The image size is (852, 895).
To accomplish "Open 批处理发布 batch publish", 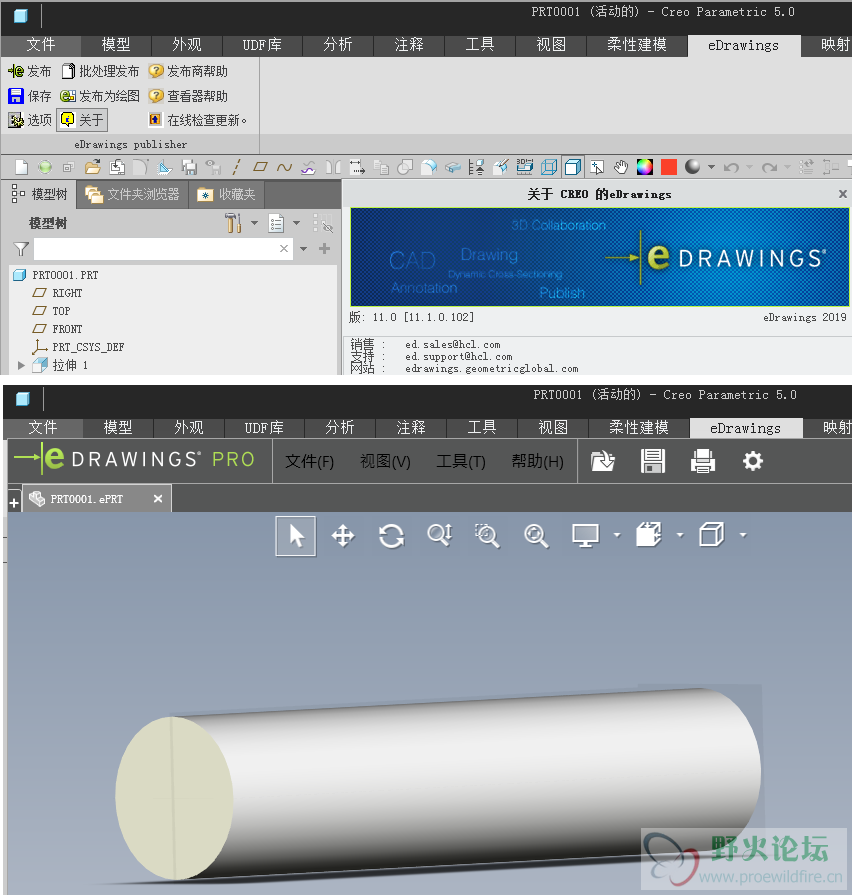I will [x=100, y=71].
